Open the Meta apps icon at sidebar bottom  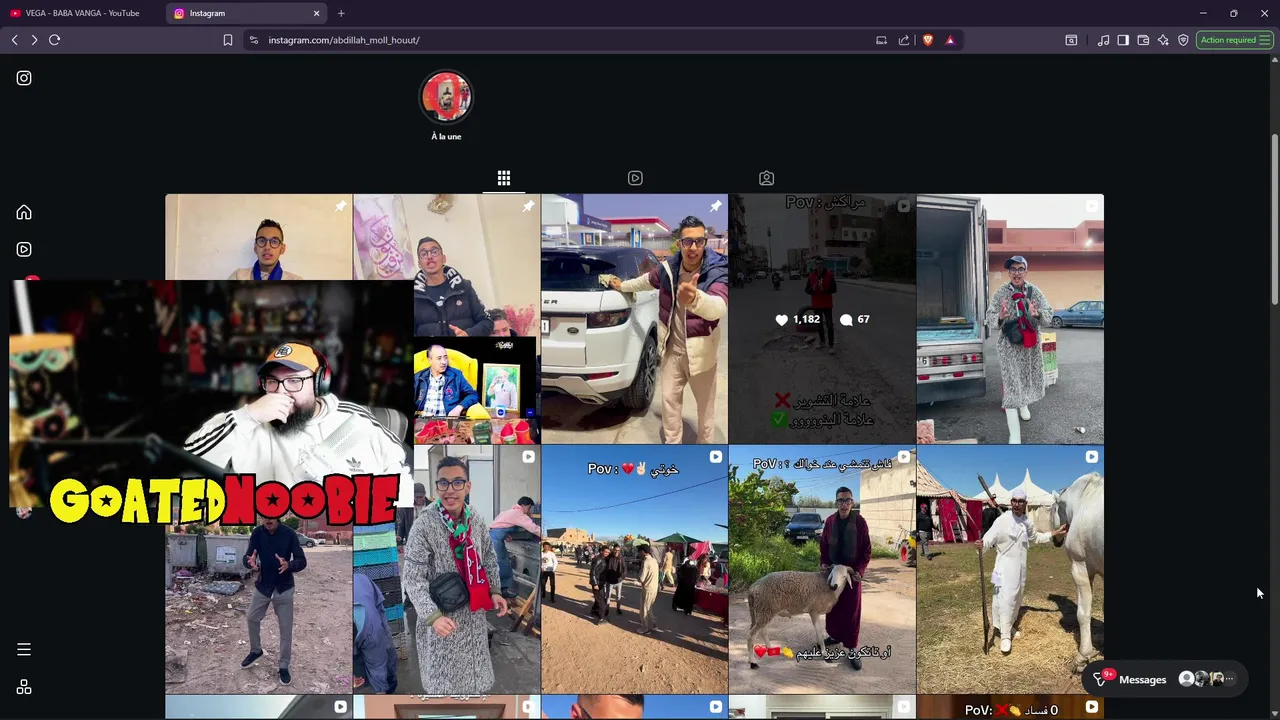pyautogui.click(x=24, y=687)
